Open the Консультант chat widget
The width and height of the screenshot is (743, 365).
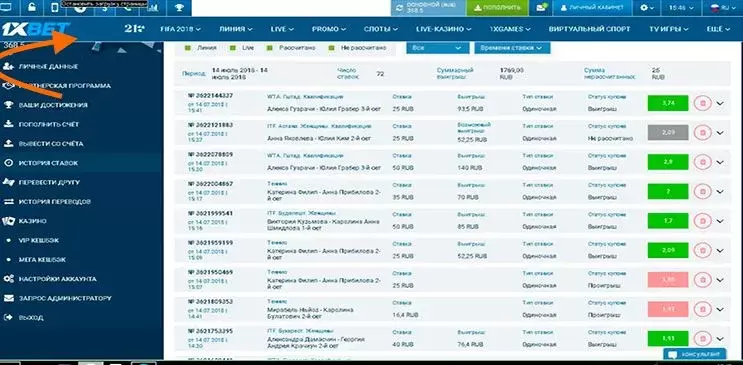(695, 354)
